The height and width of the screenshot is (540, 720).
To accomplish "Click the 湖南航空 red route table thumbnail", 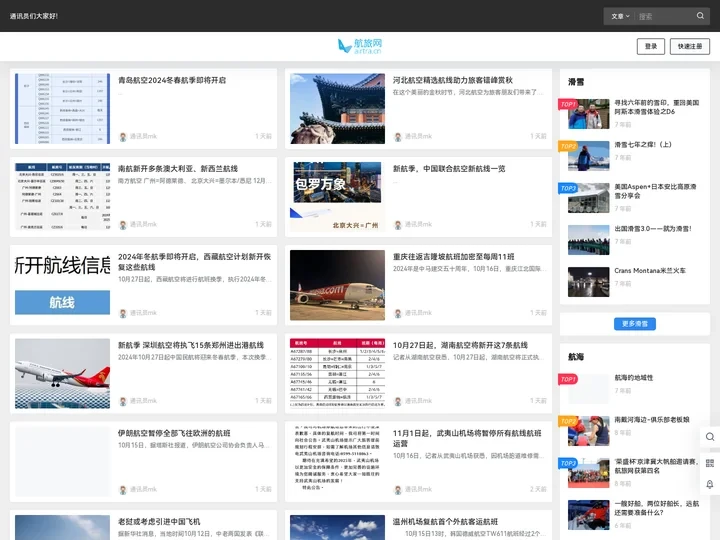I will (x=338, y=373).
